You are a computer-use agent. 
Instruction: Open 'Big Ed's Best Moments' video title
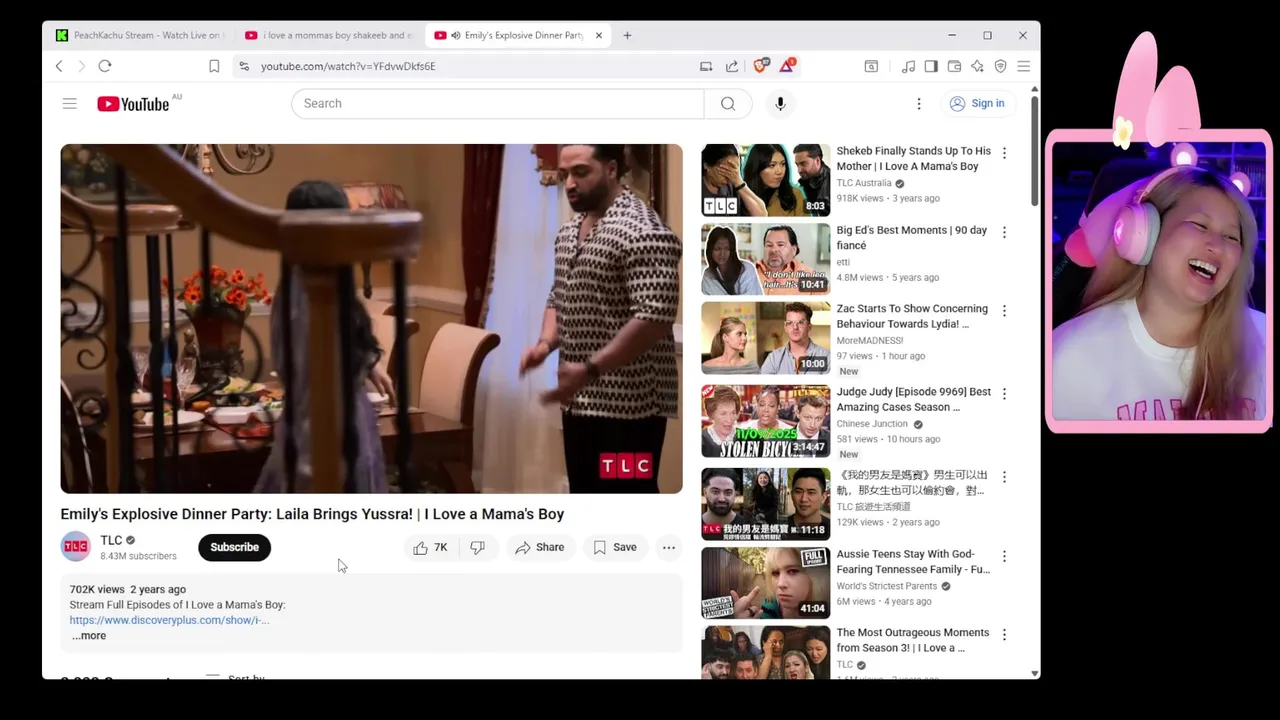click(x=911, y=237)
